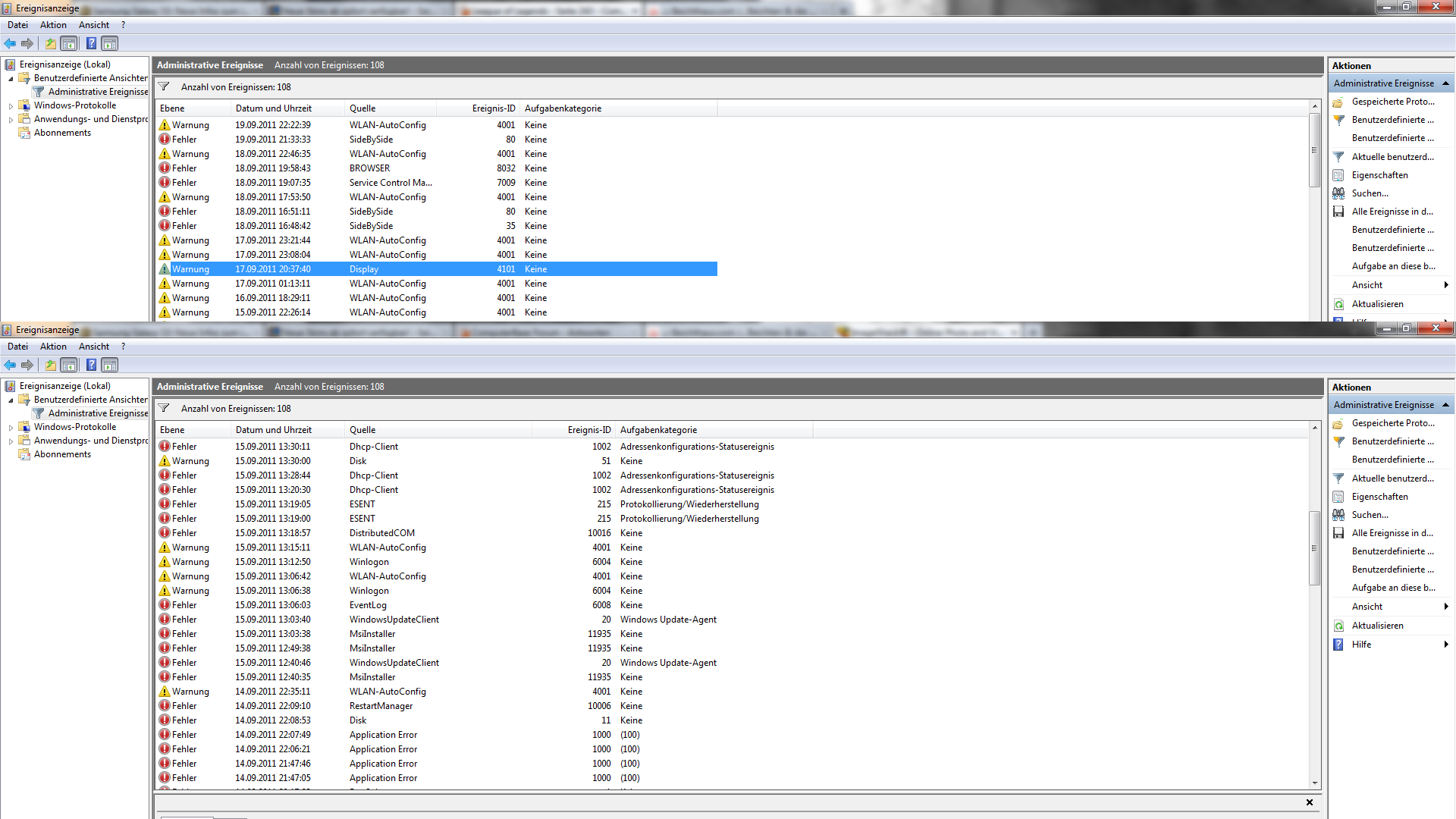Click Gespeicherte Proto... folder icon in upper Aktionen pane

click(1338, 102)
